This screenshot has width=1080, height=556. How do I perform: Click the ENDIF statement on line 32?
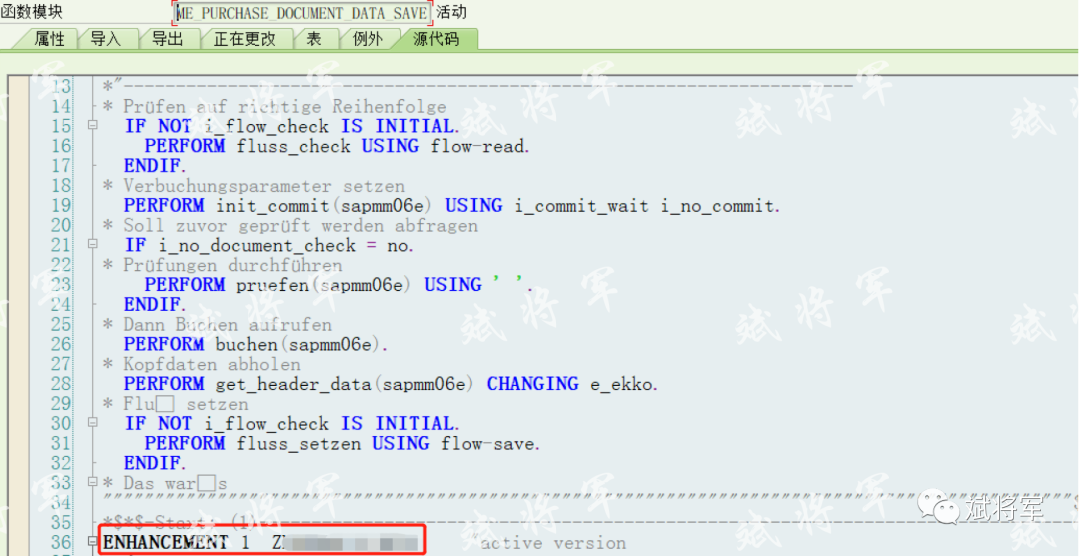coord(155,463)
